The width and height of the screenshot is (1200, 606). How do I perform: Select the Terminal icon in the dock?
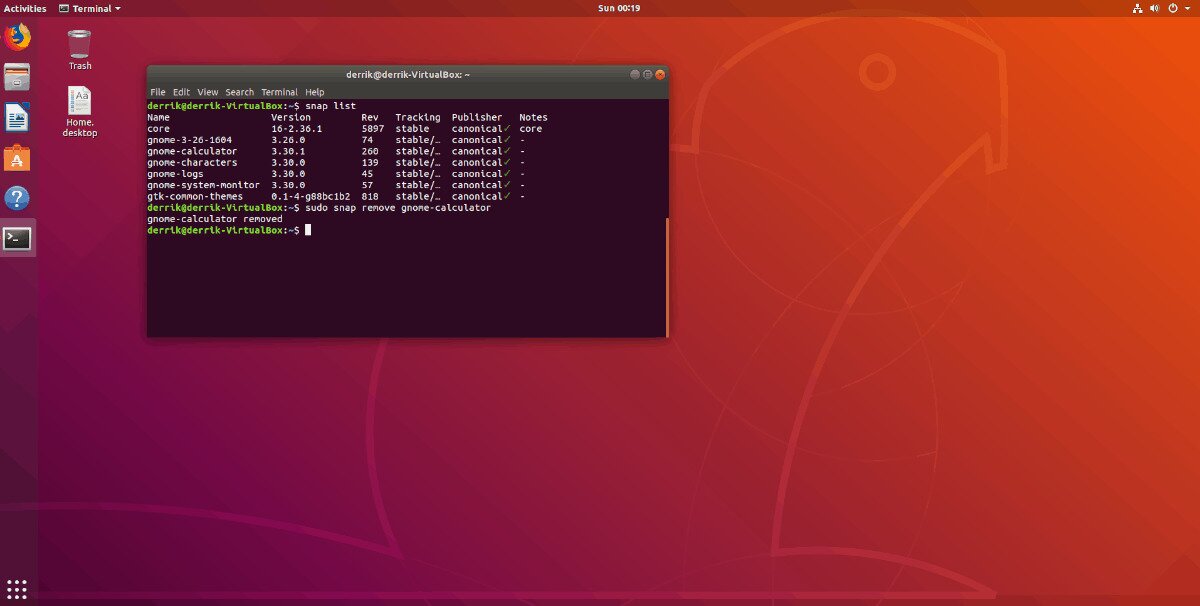(16, 238)
